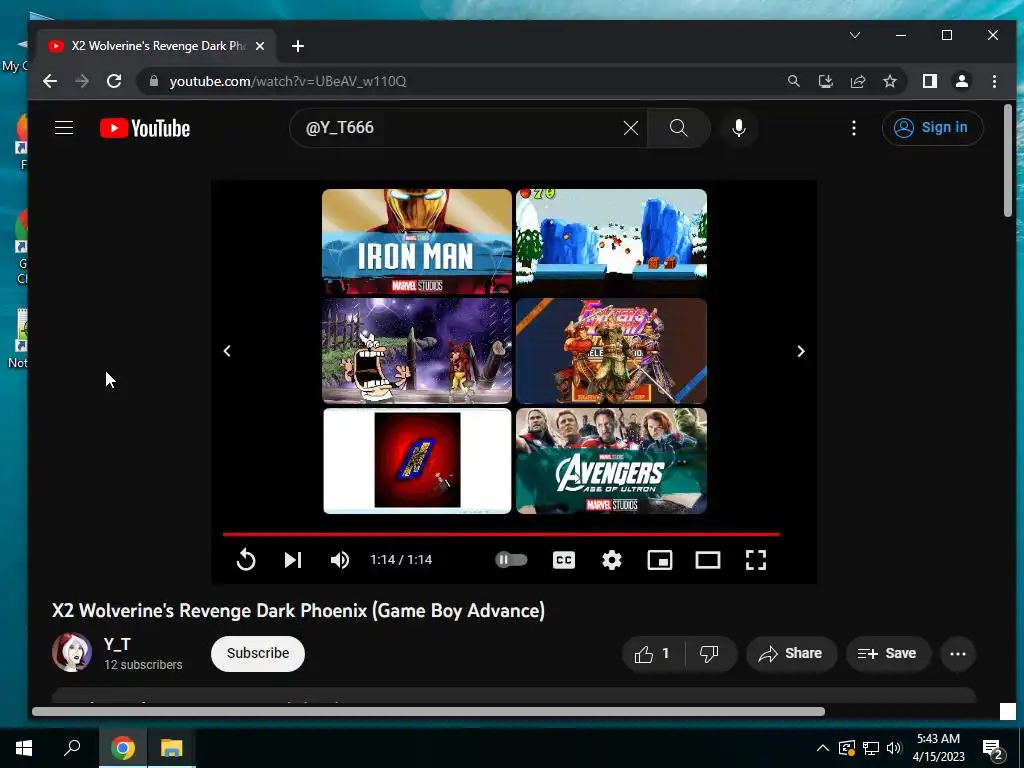The image size is (1024, 768).
Task: Show hidden tray icons chevron
Action: click(823, 748)
